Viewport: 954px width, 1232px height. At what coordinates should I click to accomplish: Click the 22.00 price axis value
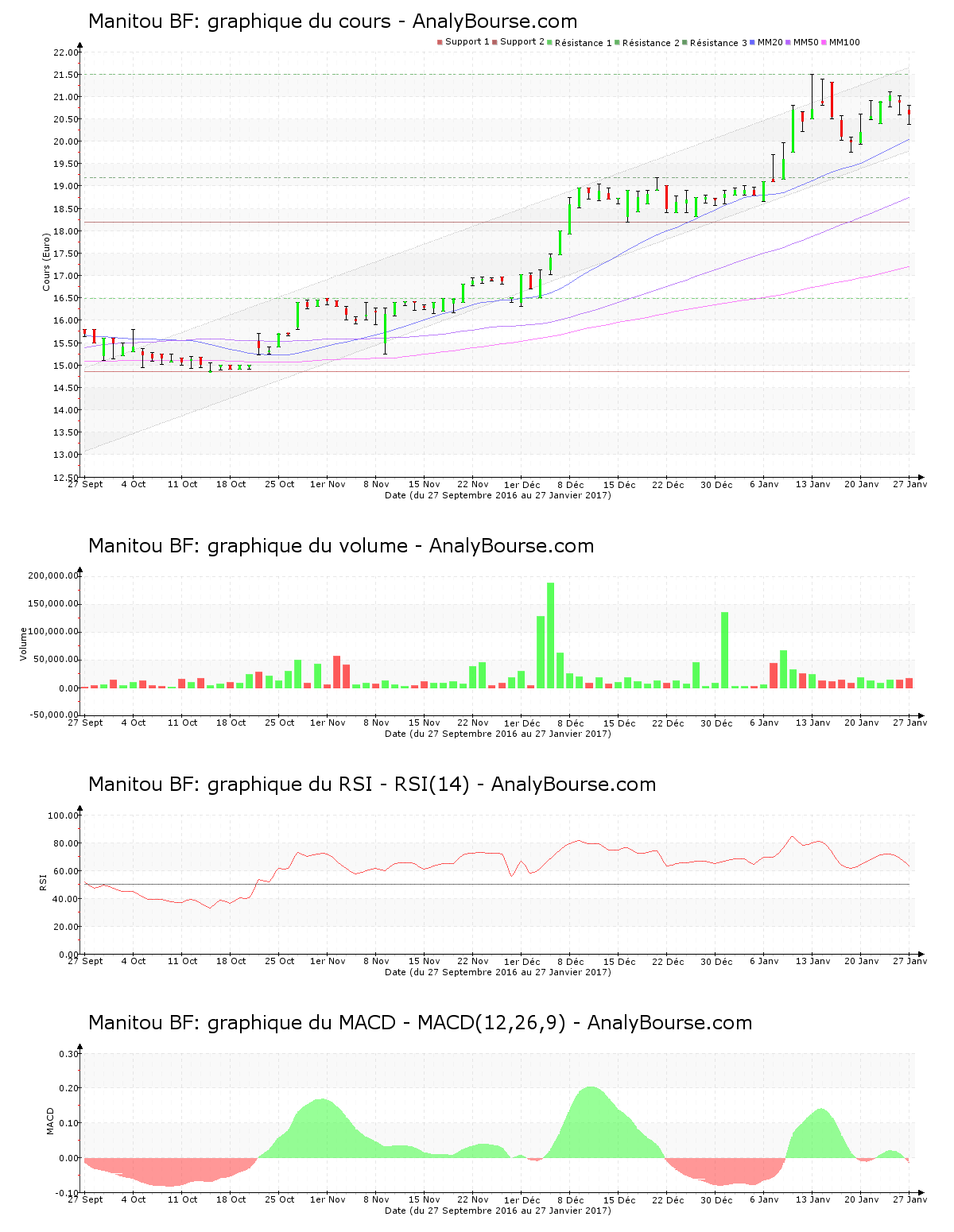point(66,52)
